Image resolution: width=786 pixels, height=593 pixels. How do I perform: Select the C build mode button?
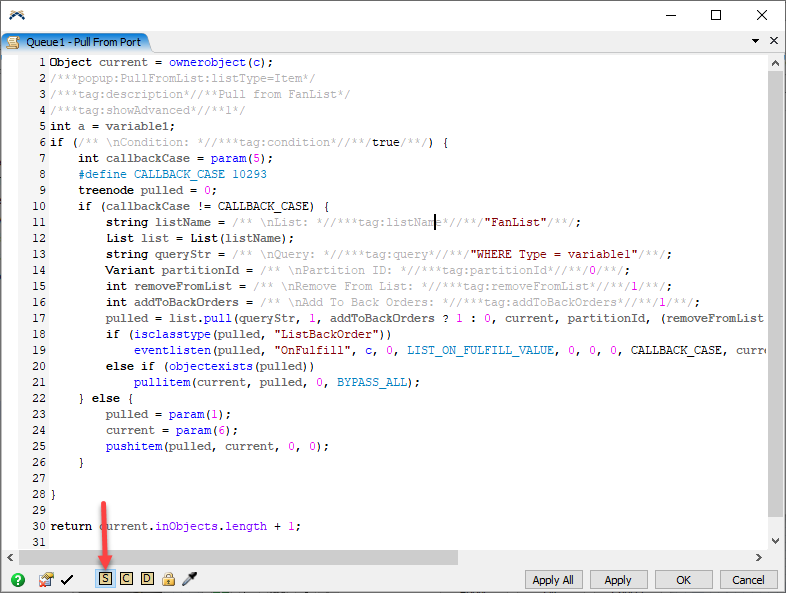[x=126, y=579]
